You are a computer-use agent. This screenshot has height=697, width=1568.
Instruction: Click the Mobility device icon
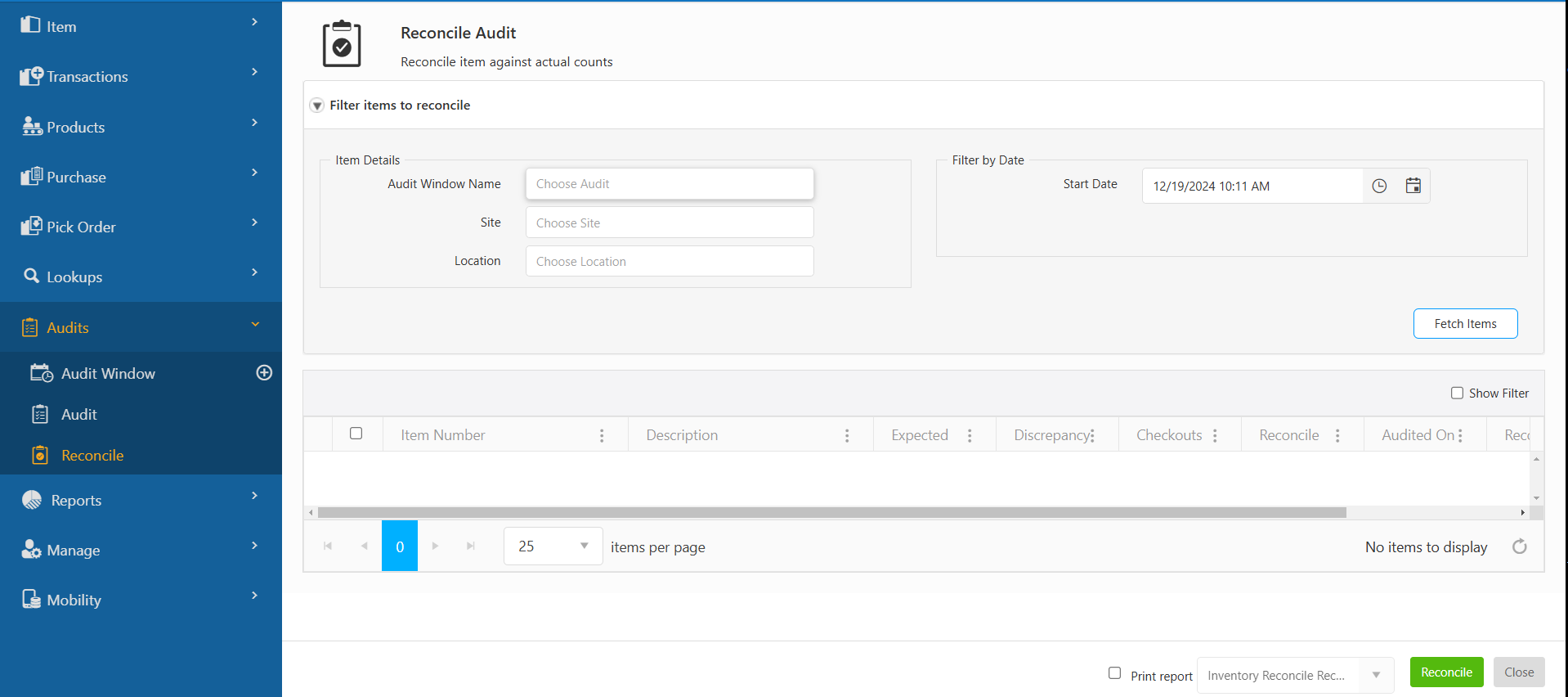tap(31, 599)
